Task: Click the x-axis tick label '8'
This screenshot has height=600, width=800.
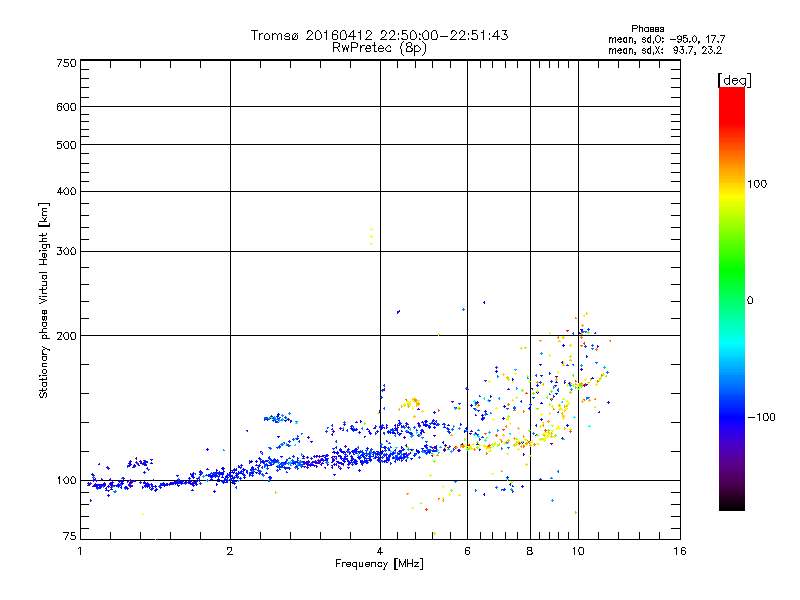Action: tap(530, 551)
